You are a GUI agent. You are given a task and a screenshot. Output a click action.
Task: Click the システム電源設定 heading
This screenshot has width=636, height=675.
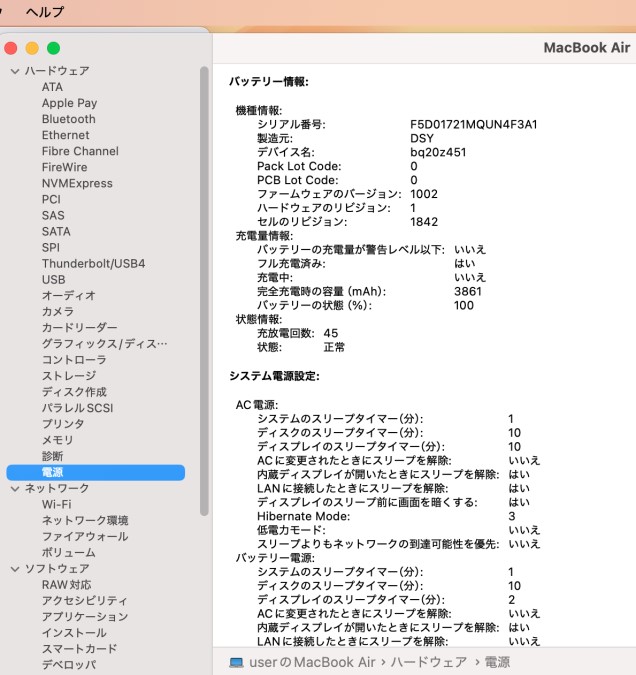click(x=274, y=376)
